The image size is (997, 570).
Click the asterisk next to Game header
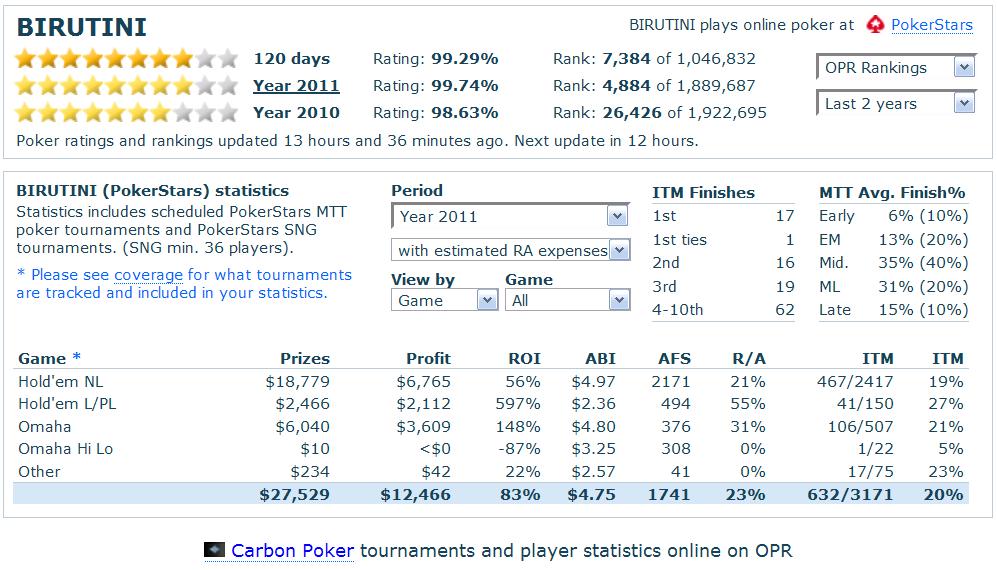pos(76,356)
